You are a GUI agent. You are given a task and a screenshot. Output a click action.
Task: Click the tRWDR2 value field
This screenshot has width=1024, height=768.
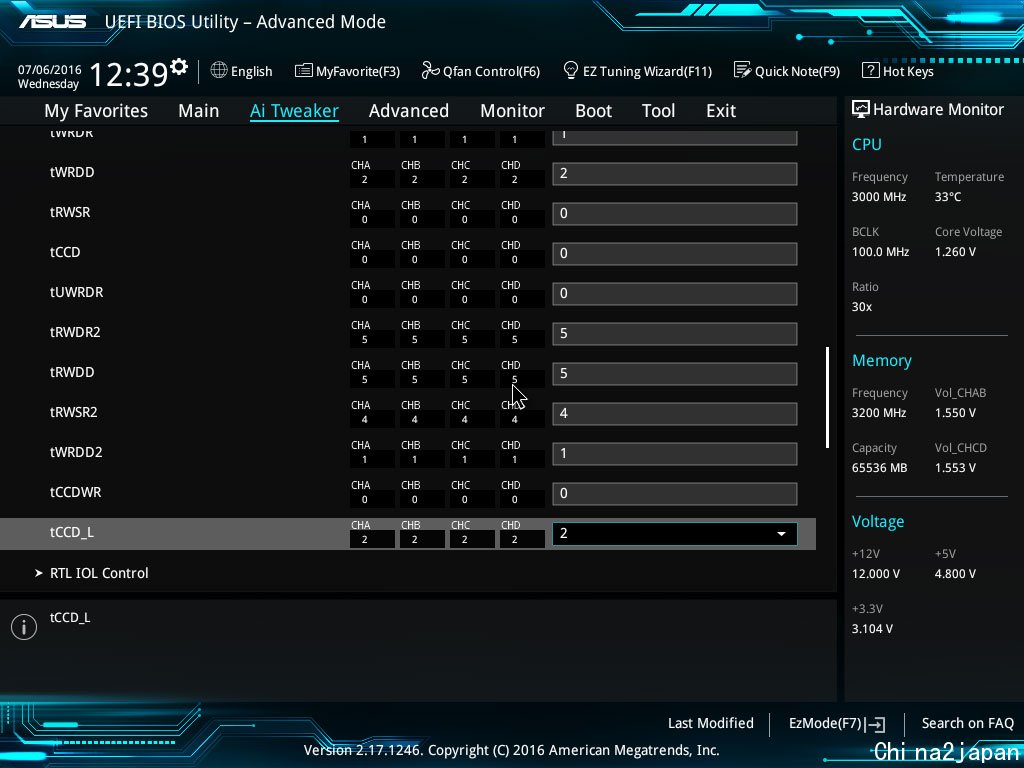click(x=675, y=334)
